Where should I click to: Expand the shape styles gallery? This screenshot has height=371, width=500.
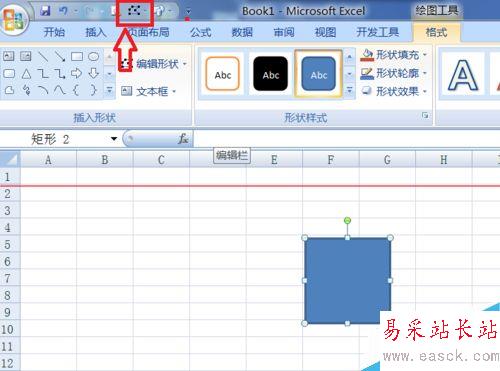coord(349,90)
